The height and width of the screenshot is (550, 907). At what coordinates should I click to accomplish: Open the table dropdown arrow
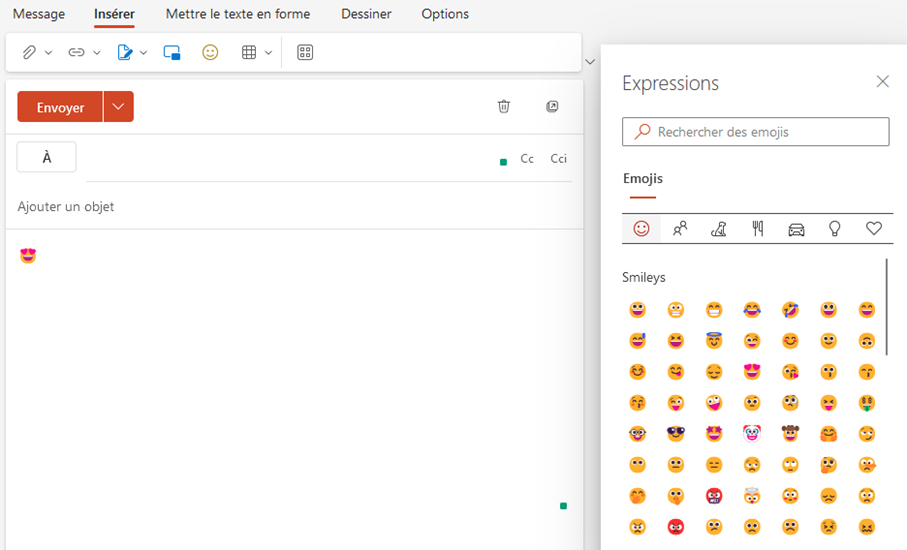tap(268, 53)
